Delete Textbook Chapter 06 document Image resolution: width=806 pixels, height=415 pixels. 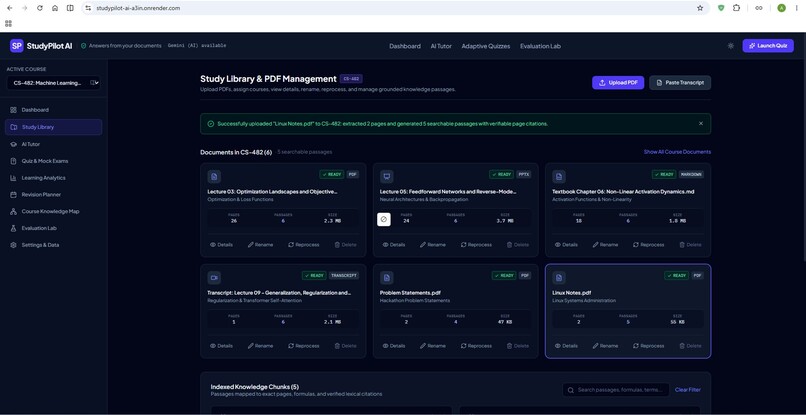(690, 245)
